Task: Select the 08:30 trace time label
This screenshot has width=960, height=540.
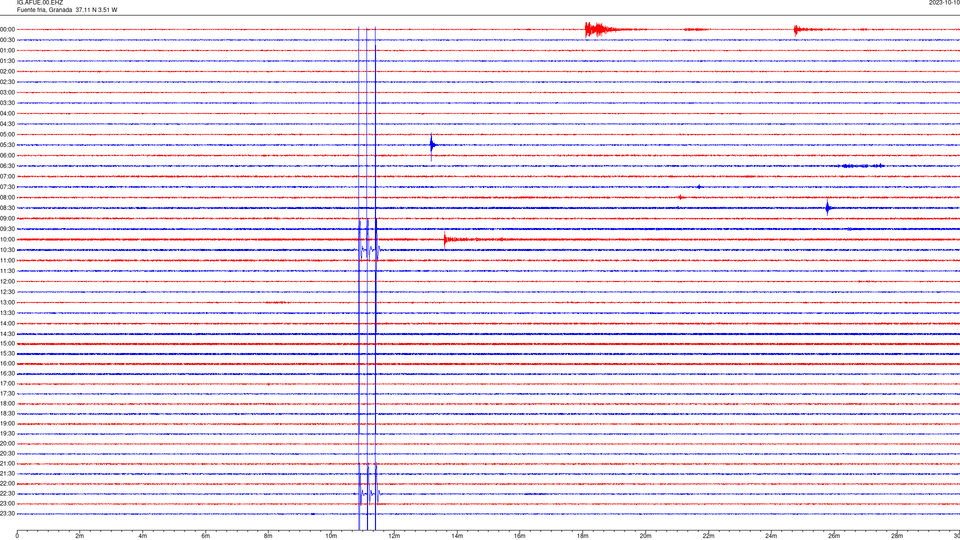Action: tap(7, 208)
